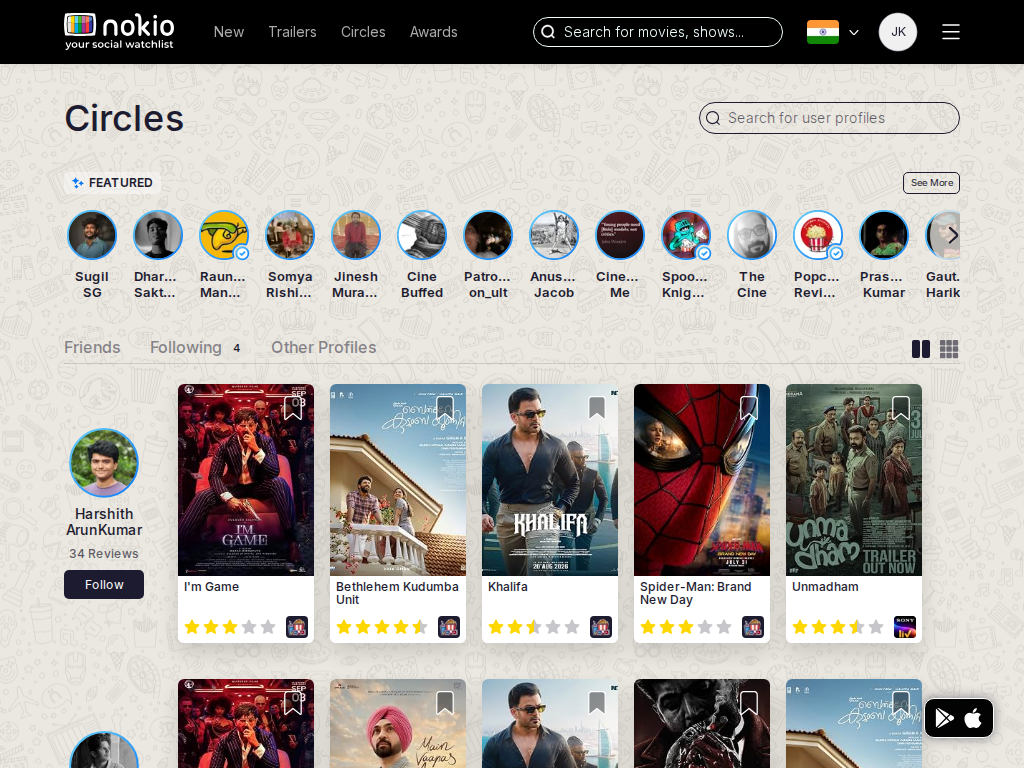Click the theatre icon on Khalifa card

tap(601, 627)
